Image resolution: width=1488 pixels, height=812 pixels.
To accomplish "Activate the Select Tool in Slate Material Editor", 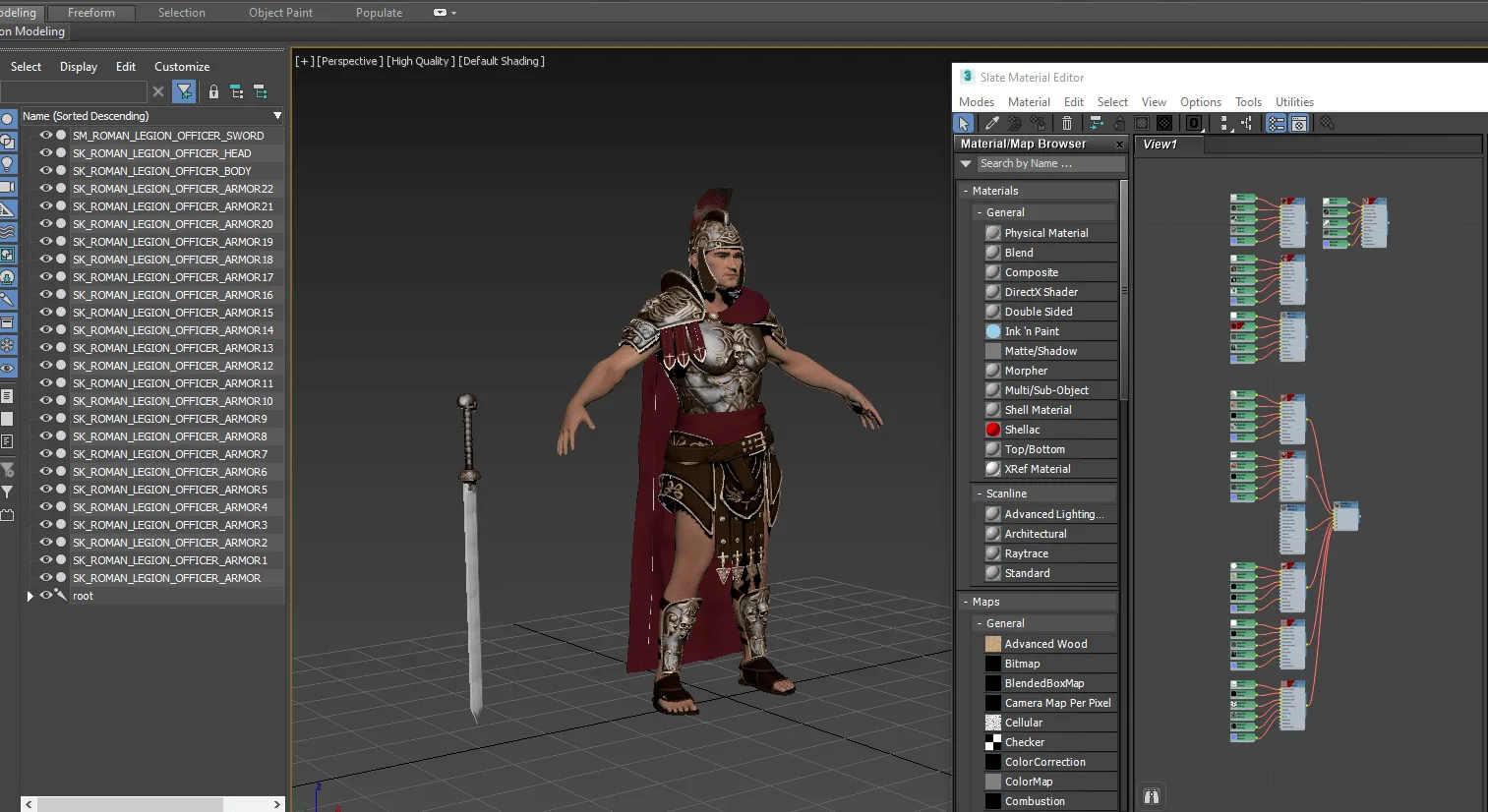I will (964, 123).
